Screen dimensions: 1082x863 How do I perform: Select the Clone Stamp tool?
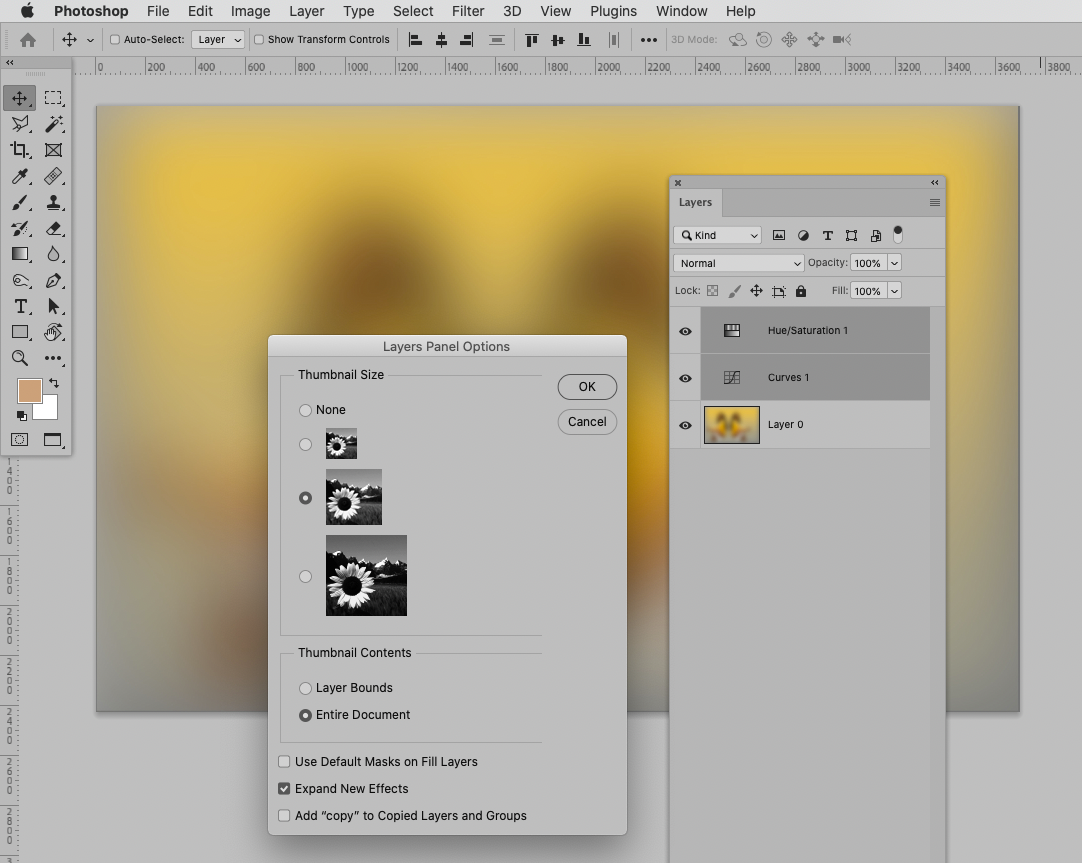[54, 202]
